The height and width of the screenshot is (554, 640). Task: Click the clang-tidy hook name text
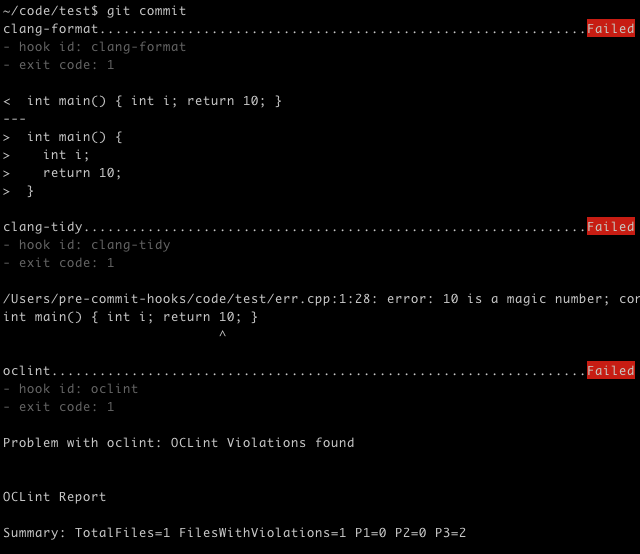43,227
